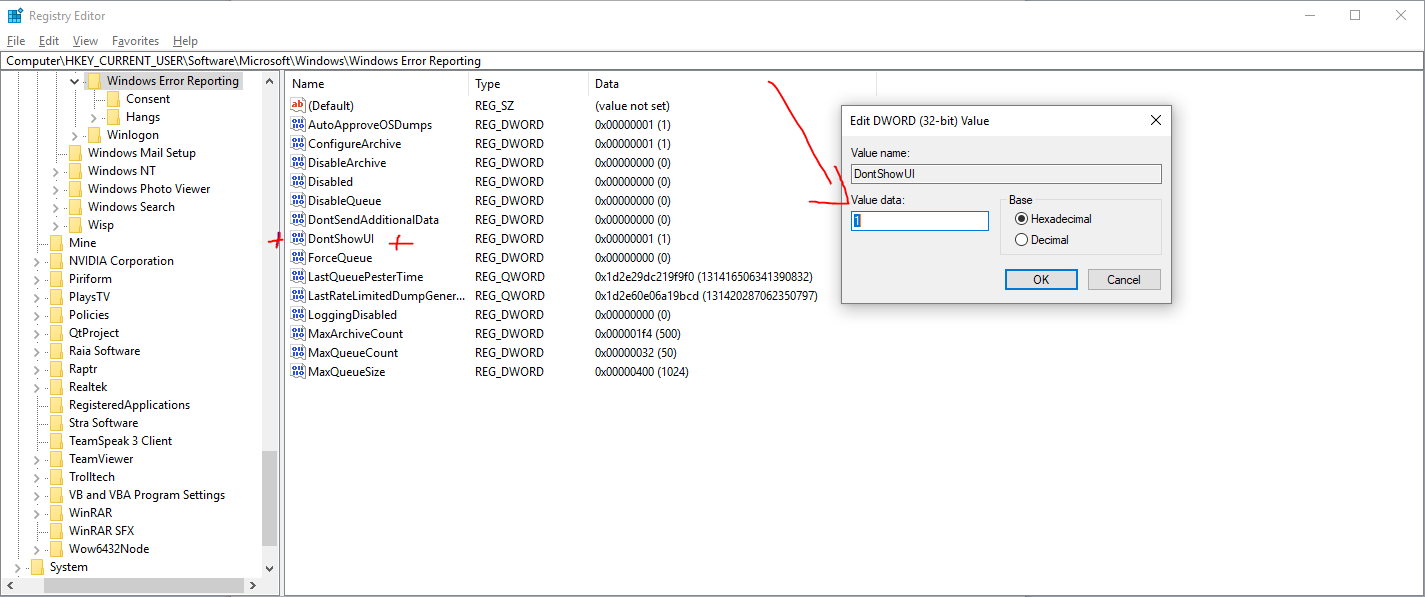Confirm the DWORD edit with OK
This screenshot has height=597, width=1425.
coord(1041,279)
